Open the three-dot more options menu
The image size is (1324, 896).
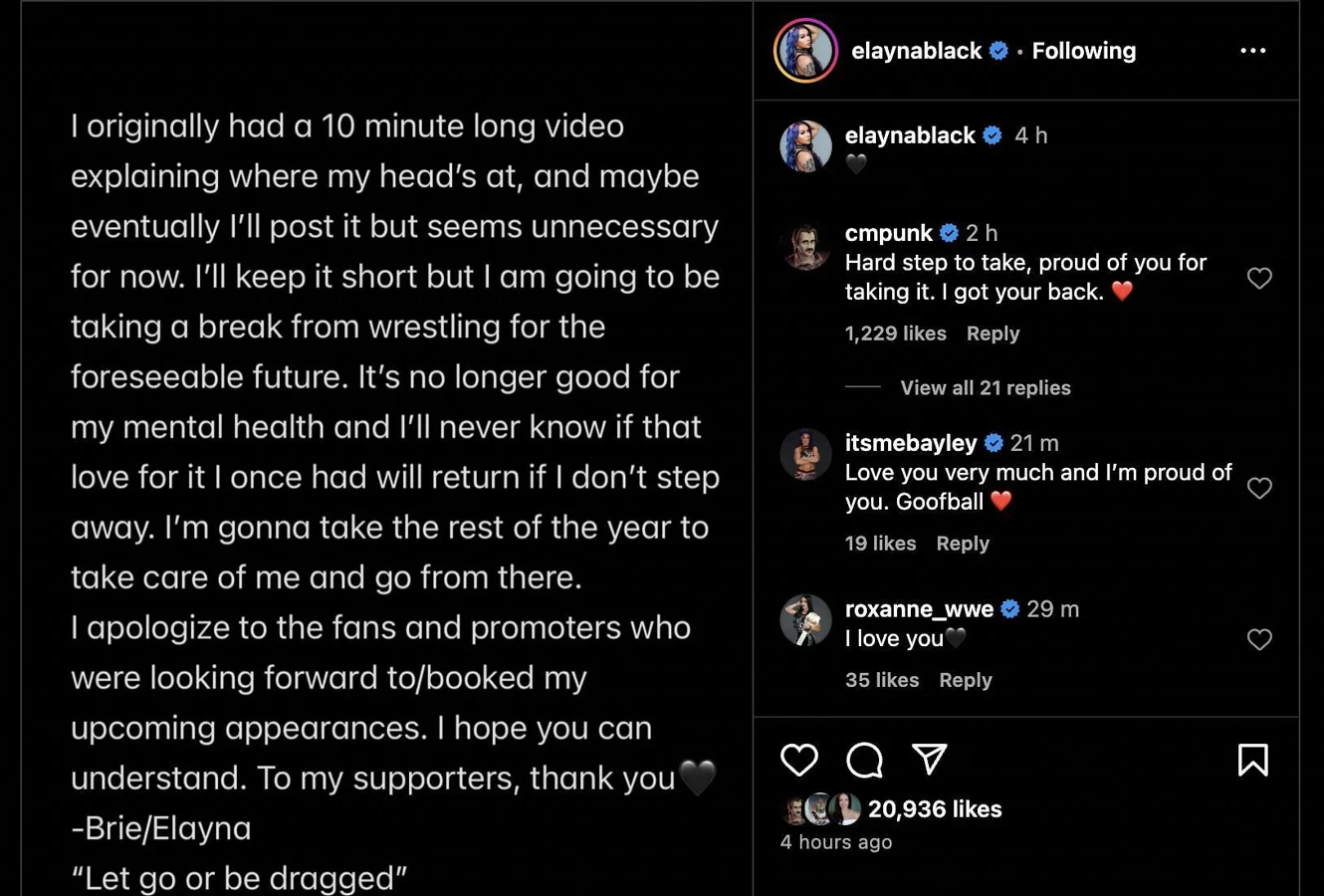point(1252,51)
